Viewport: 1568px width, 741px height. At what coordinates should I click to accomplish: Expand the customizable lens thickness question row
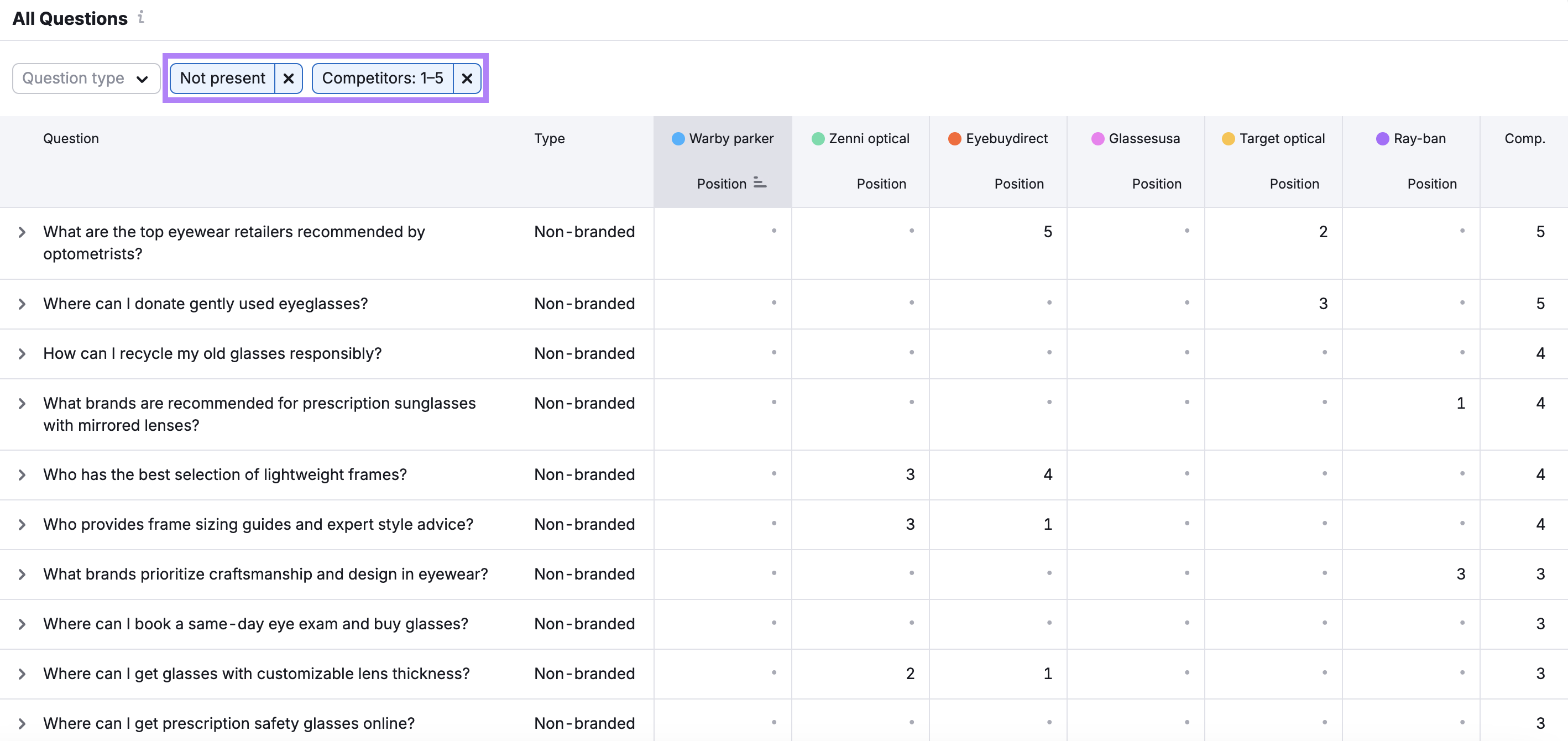pos(22,674)
